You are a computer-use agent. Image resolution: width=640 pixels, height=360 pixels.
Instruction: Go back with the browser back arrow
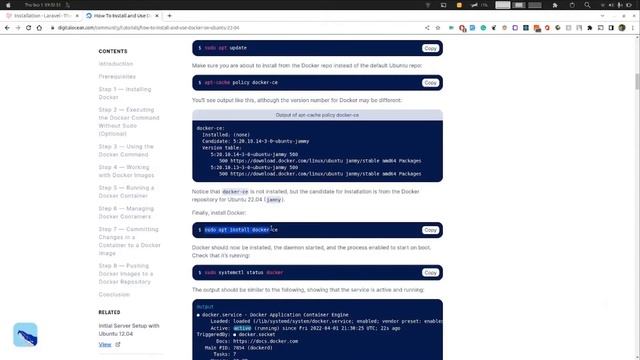(x=7, y=28)
